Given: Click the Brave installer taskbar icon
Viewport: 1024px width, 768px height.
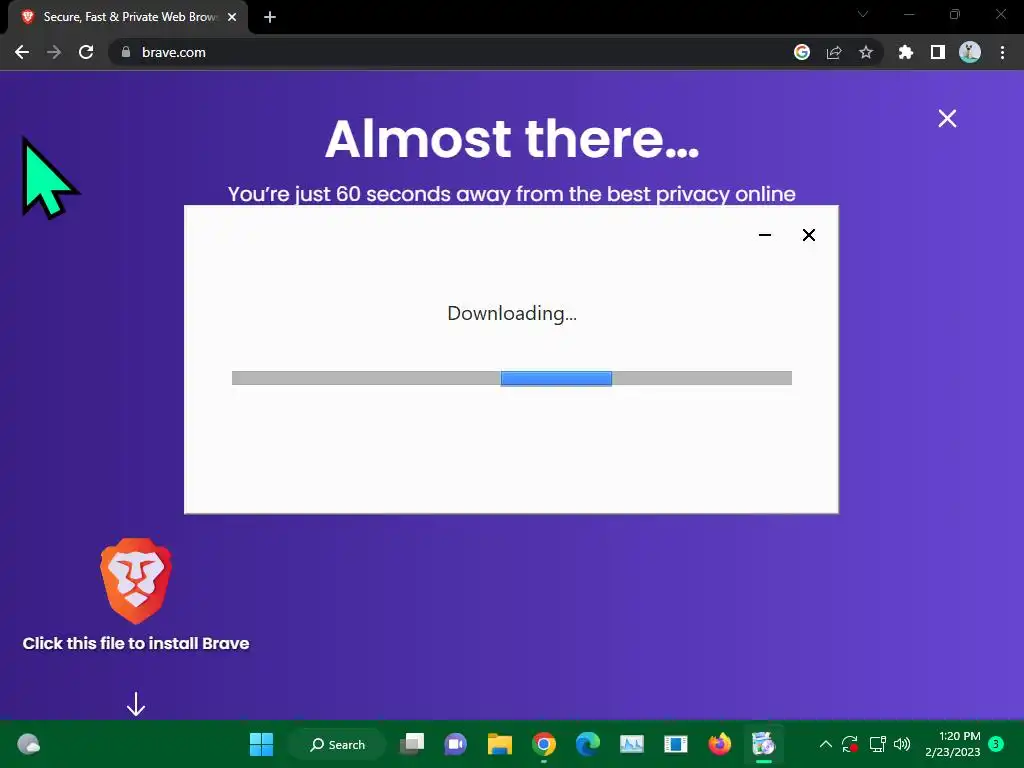Looking at the screenshot, I should click(x=763, y=744).
